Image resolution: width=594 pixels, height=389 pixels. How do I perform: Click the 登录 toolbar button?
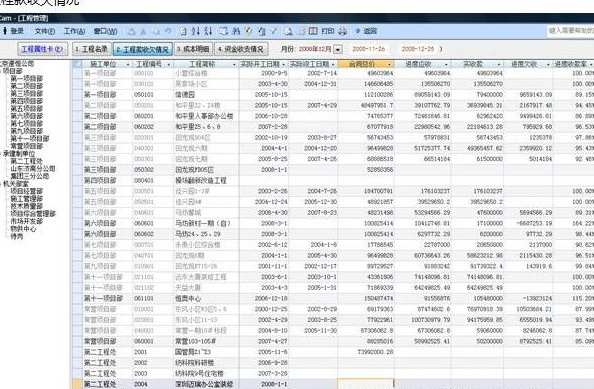pos(17,31)
